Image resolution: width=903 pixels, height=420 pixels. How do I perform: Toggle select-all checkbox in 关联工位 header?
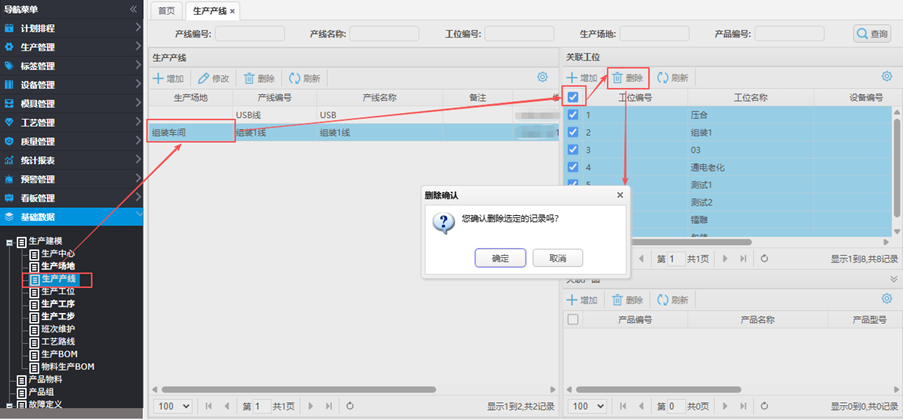(573, 97)
